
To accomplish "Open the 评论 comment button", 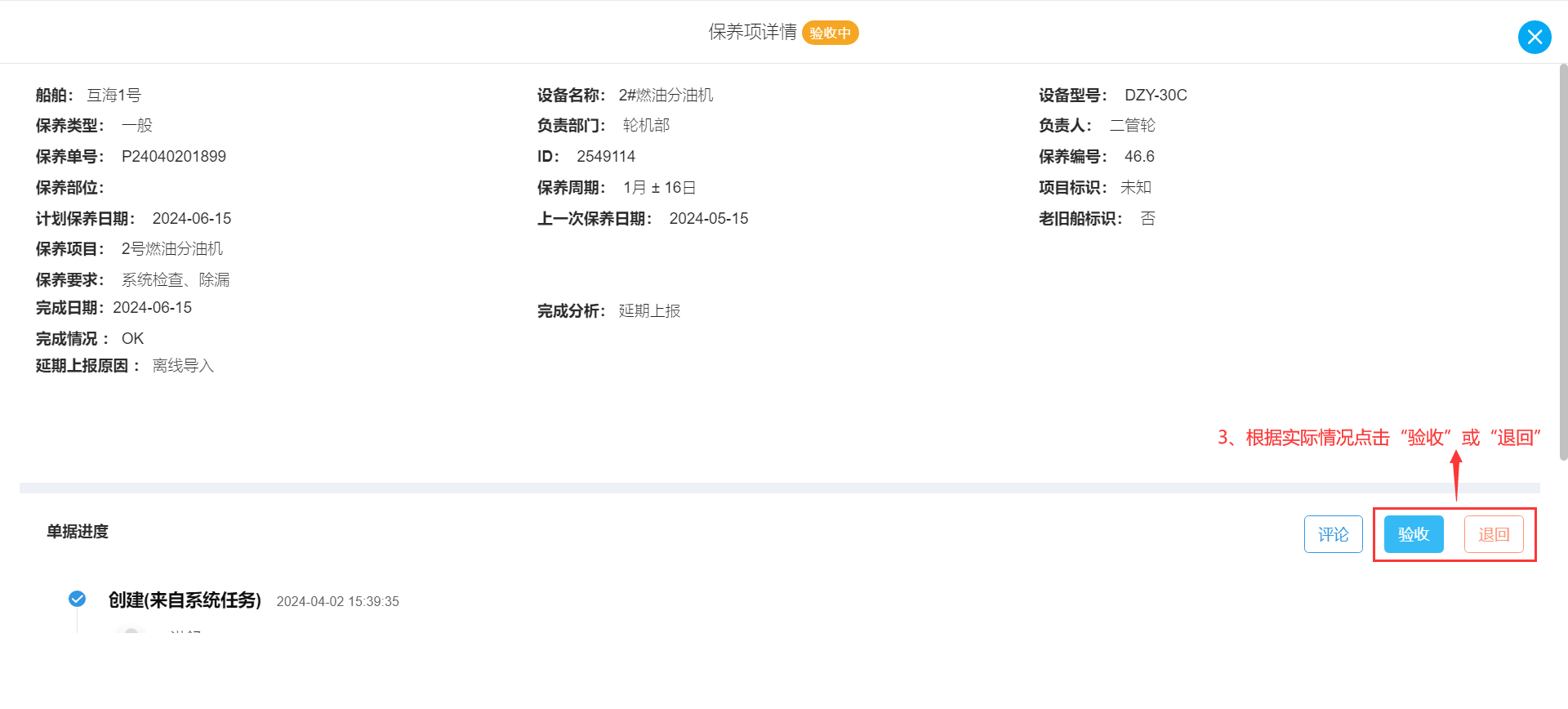I will click(x=1334, y=534).
